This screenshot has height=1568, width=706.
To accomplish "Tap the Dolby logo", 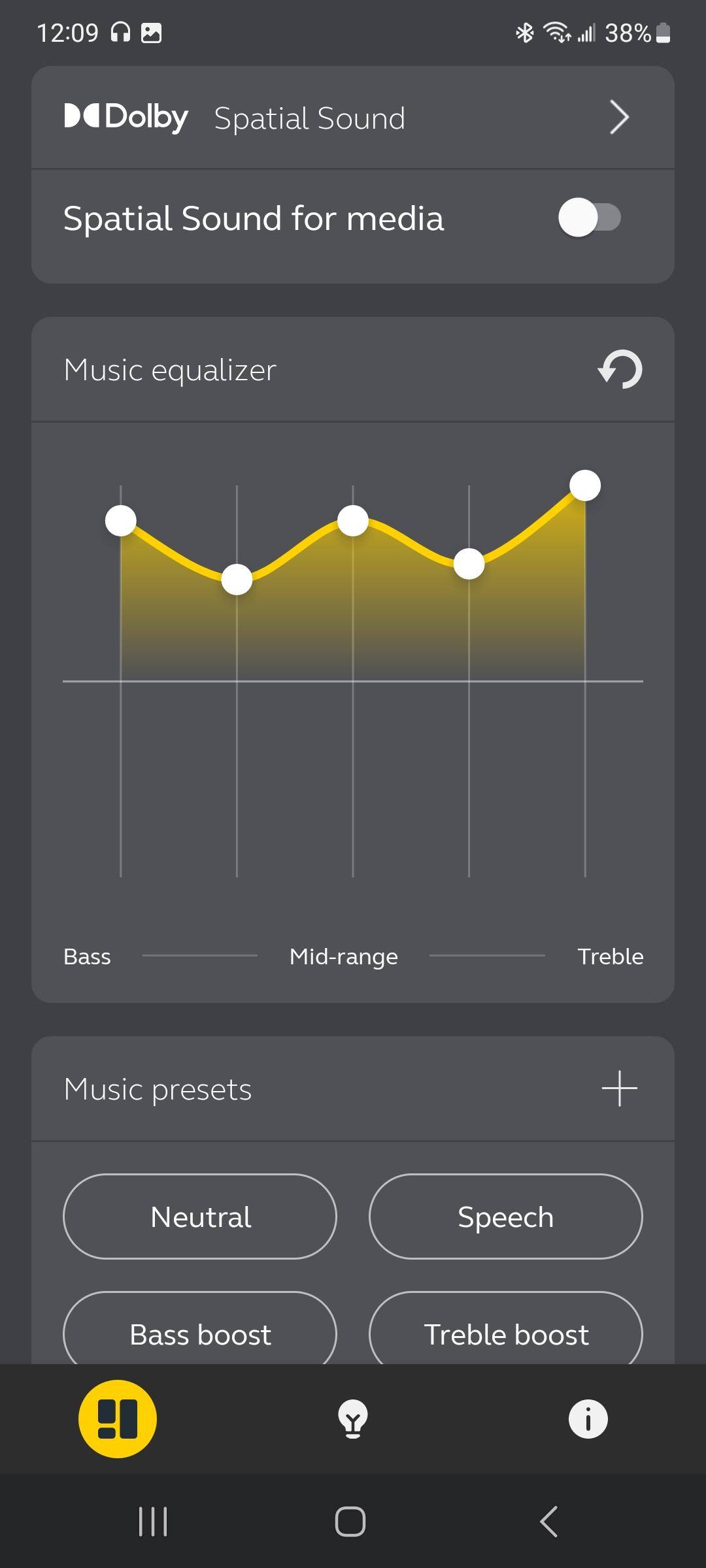I will [126, 118].
